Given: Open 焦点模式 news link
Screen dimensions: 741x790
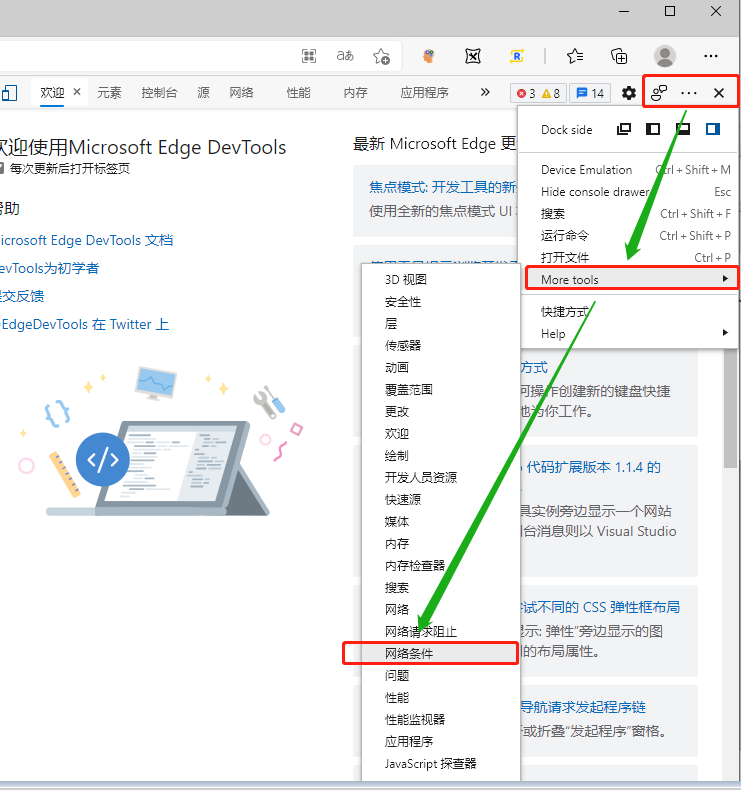Looking at the screenshot, I should [x=443, y=187].
